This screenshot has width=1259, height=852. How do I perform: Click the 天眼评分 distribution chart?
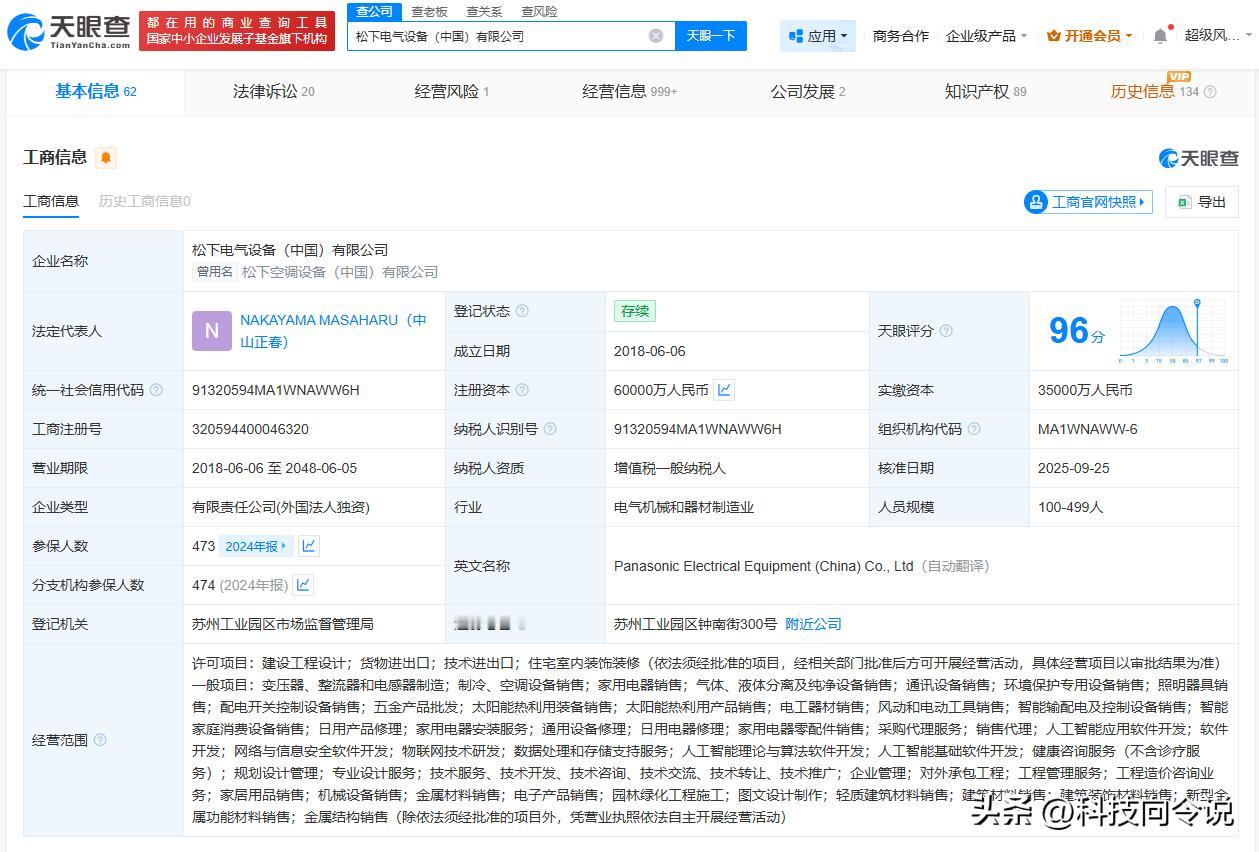click(1174, 331)
